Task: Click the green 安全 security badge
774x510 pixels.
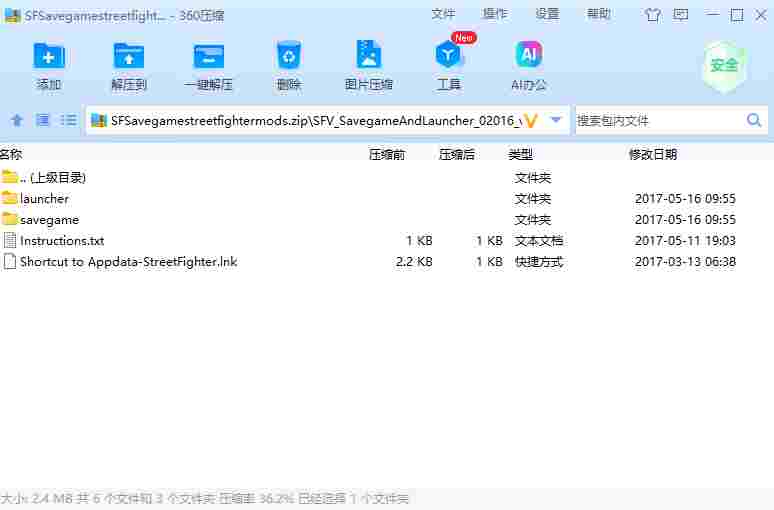Action: pyautogui.click(x=724, y=66)
